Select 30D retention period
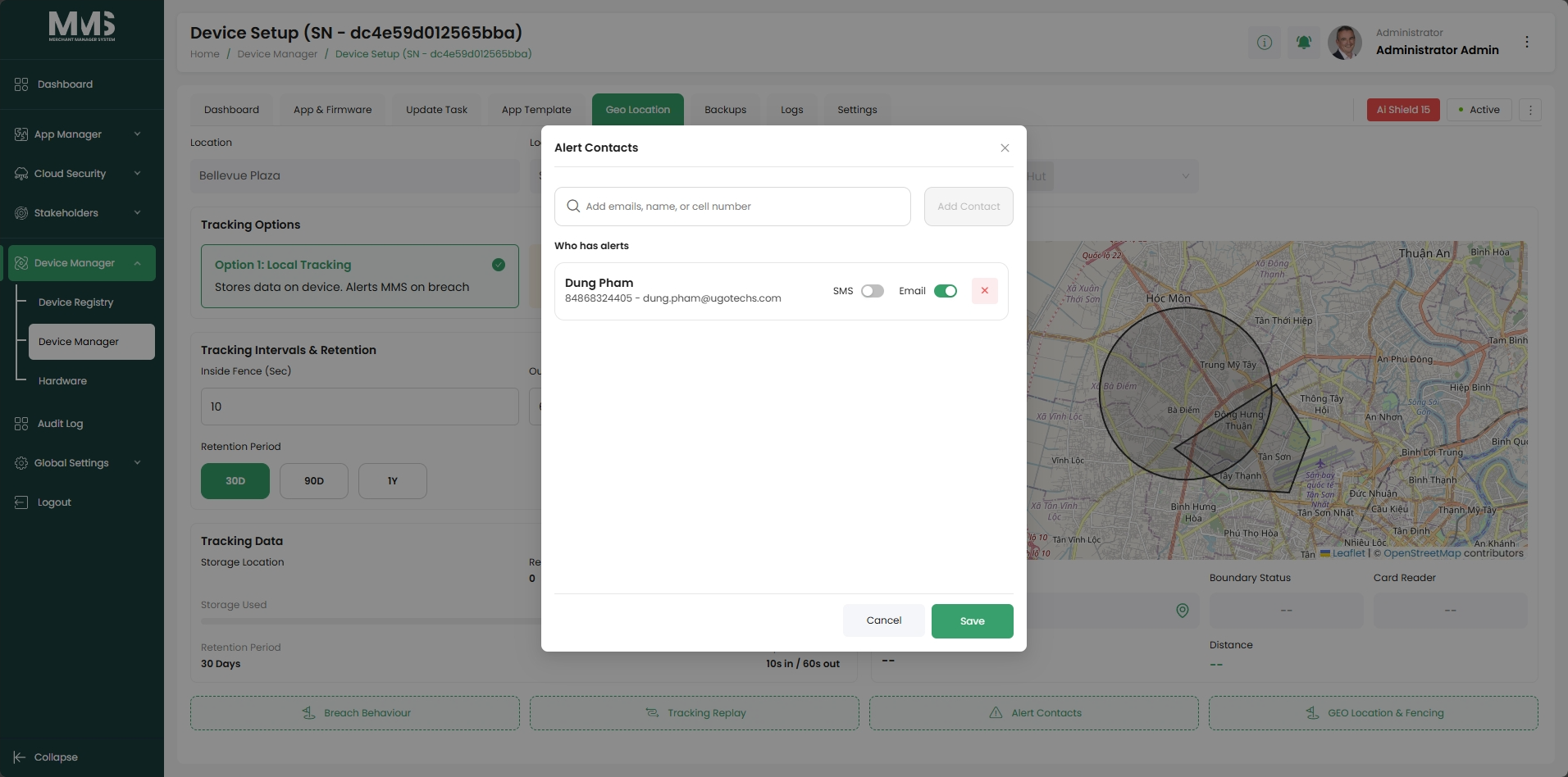 point(235,481)
